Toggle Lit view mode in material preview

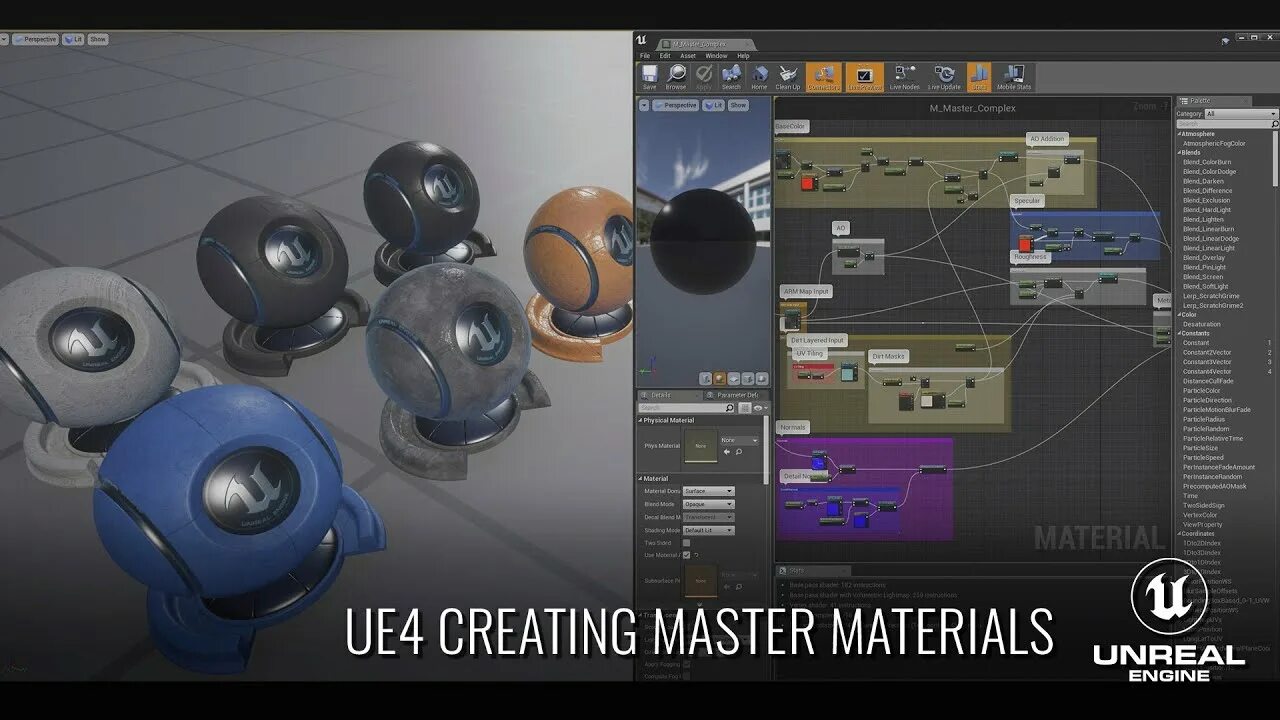(x=714, y=105)
